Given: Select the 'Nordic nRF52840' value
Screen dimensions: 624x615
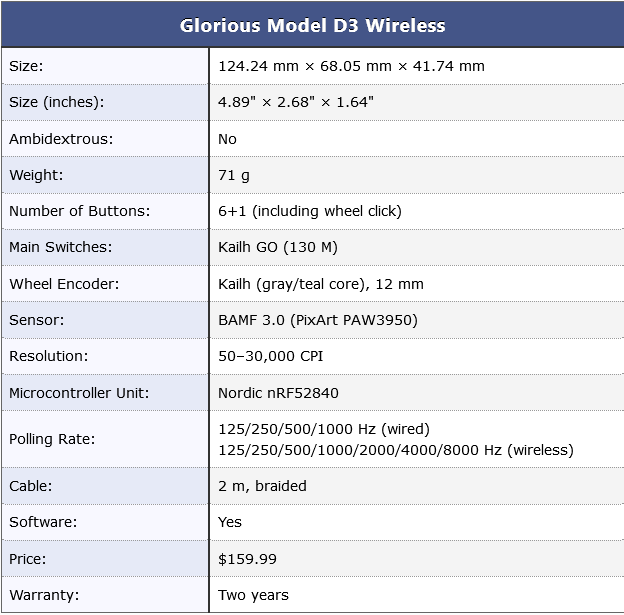Looking at the screenshot, I should click(278, 393).
